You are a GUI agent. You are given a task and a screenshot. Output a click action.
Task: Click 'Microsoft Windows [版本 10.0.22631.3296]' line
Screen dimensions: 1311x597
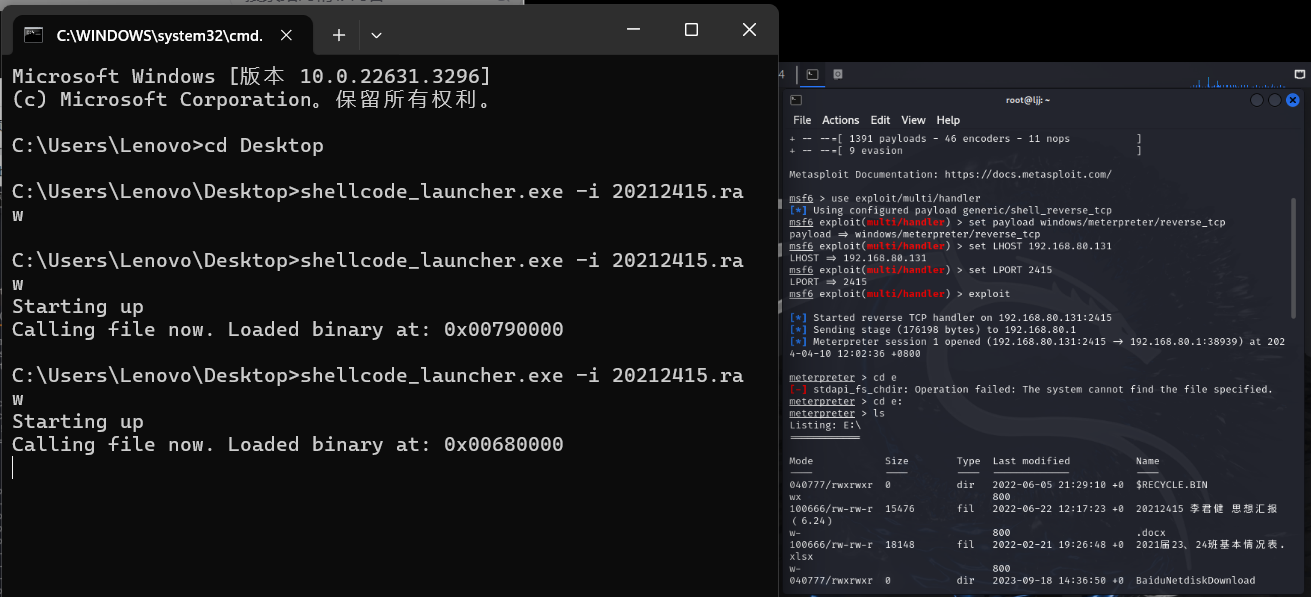tap(251, 76)
